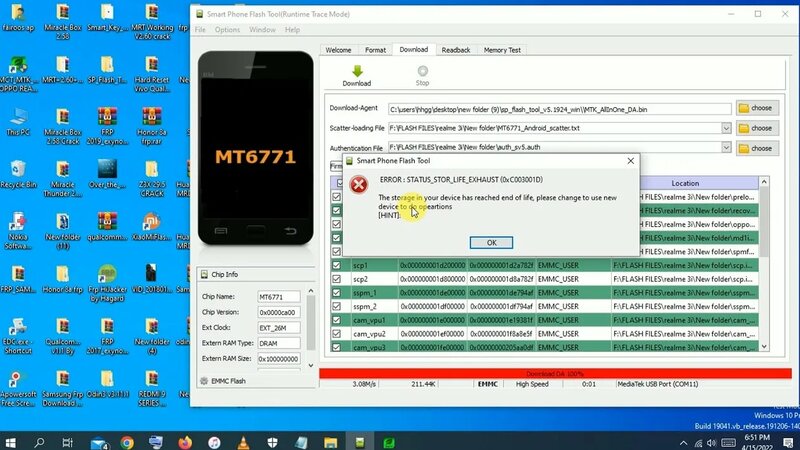Click partition table scroll-down arrow
This screenshot has height=450, width=800.
coord(764,346)
